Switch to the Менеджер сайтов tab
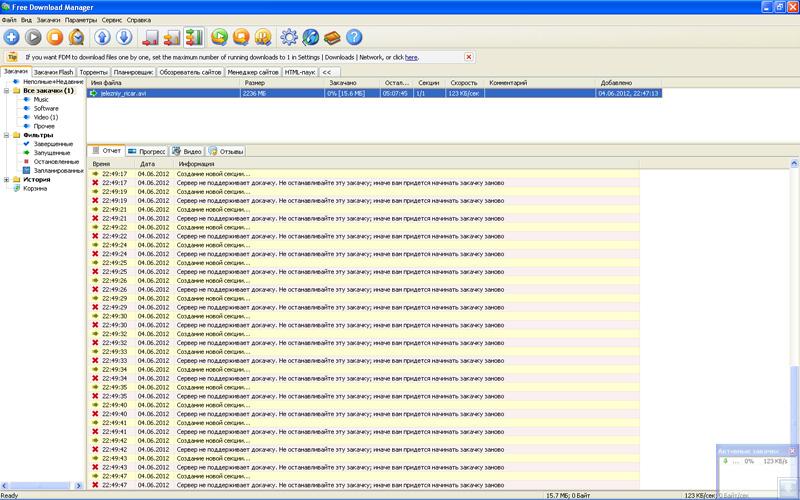The width and height of the screenshot is (800, 500). 253,72
